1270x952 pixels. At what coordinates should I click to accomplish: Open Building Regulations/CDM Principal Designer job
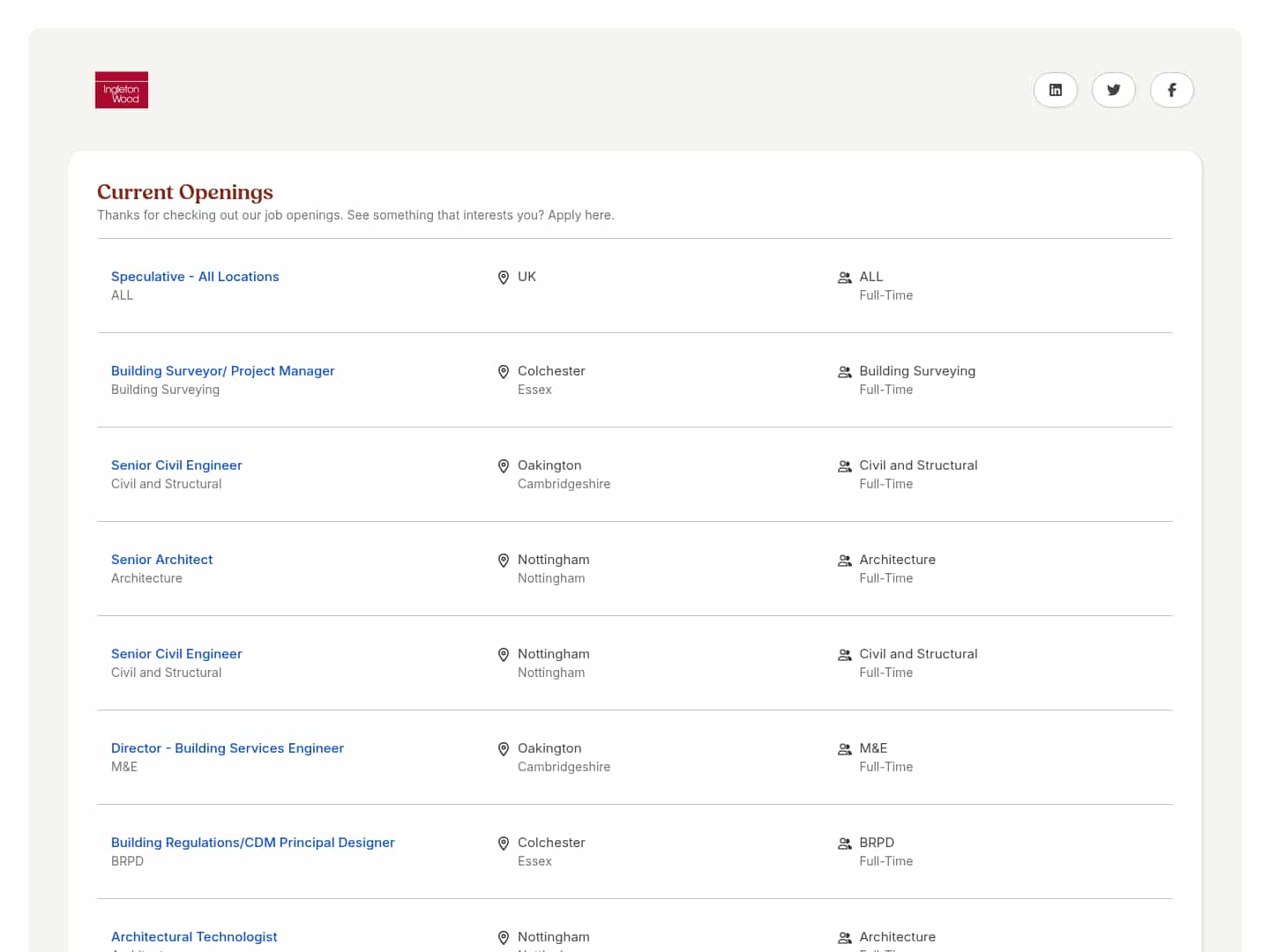click(x=252, y=843)
